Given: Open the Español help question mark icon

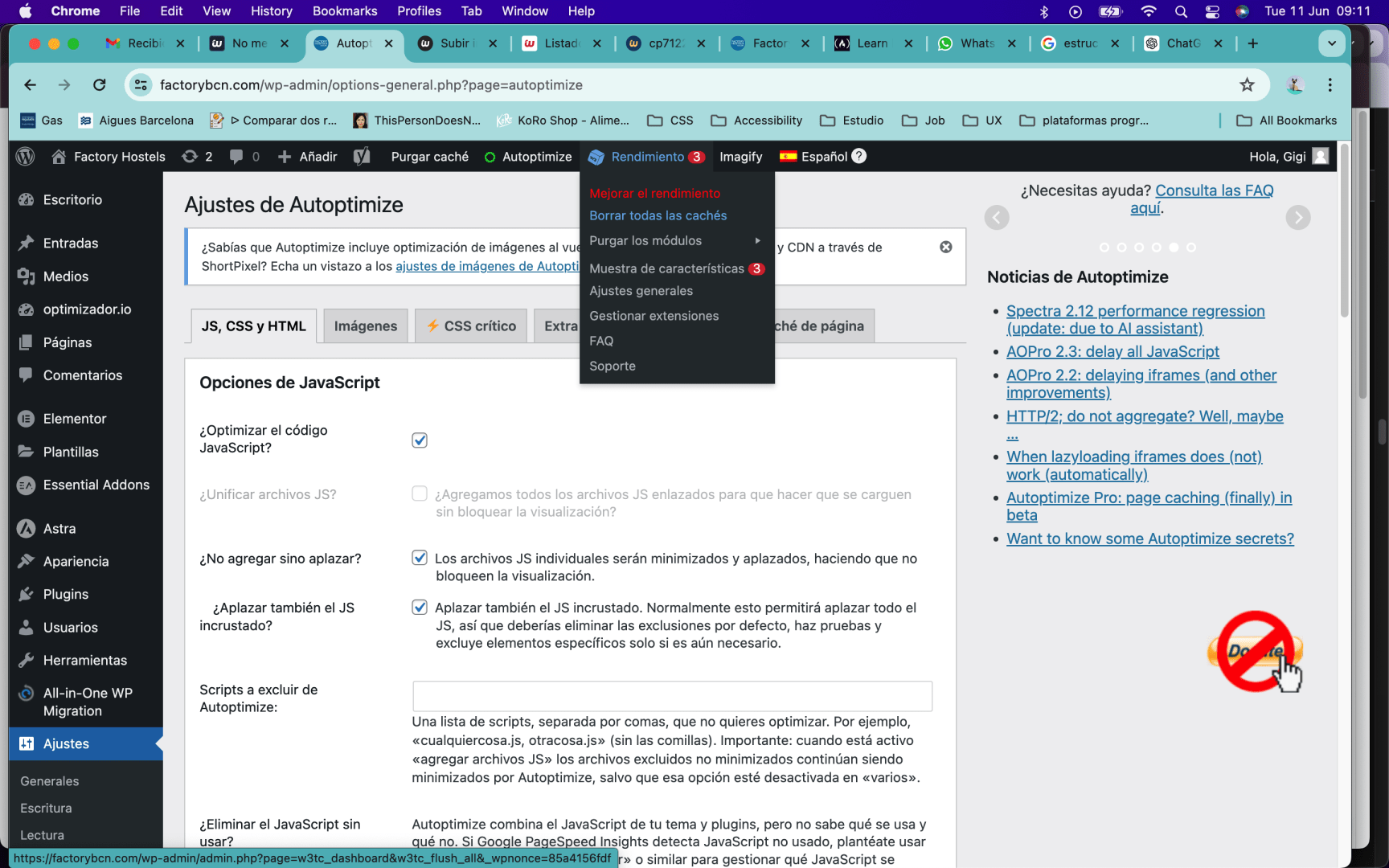Looking at the screenshot, I should click(x=859, y=156).
